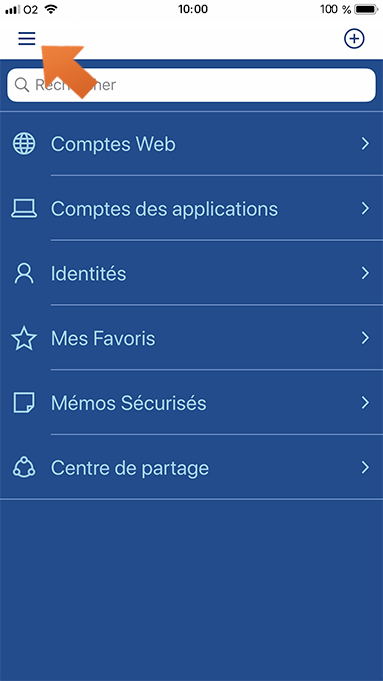This screenshot has width=383, height=681.
Task: Focus the Rechercher search field
Action: (192, 85)
